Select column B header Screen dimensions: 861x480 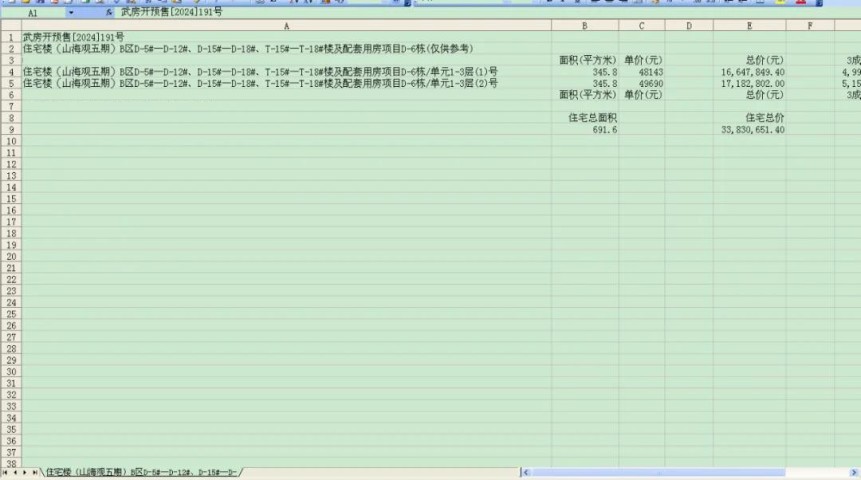coord(585,25)
